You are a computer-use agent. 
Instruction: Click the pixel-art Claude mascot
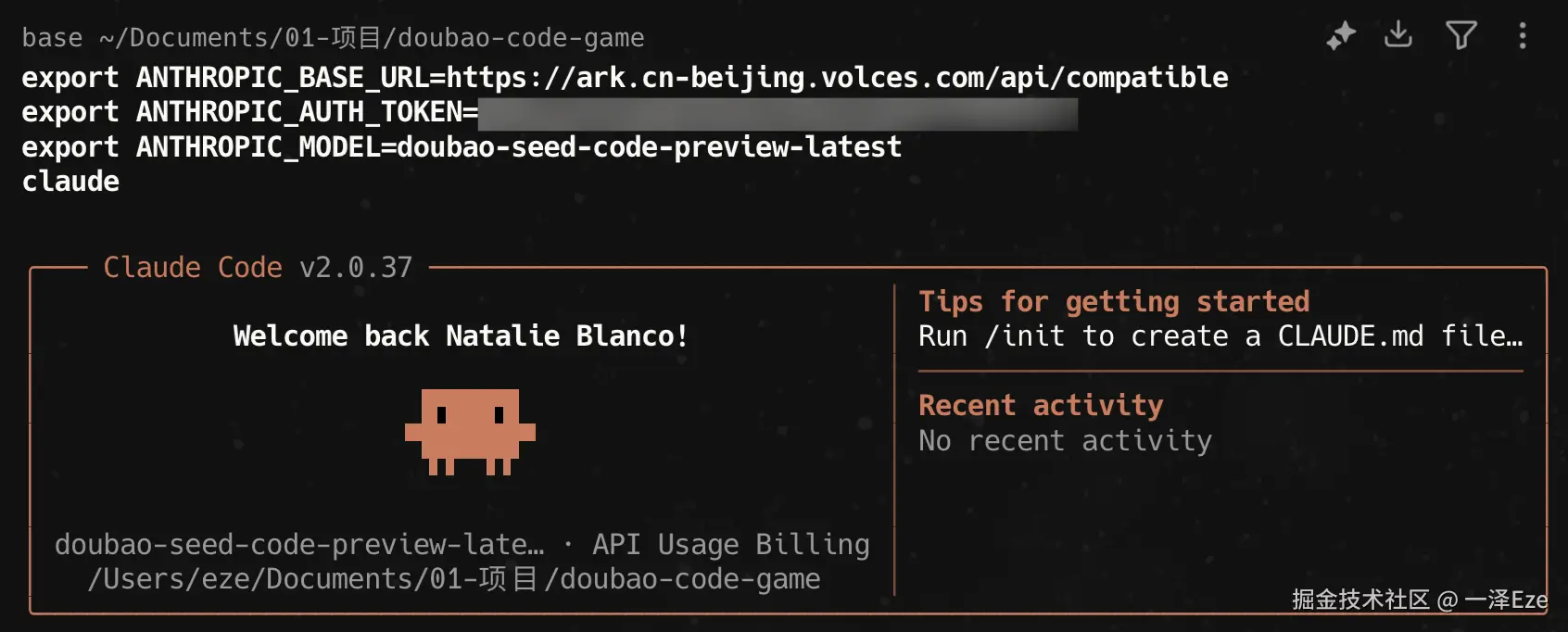pyautogui.click(x=470, y=432)
